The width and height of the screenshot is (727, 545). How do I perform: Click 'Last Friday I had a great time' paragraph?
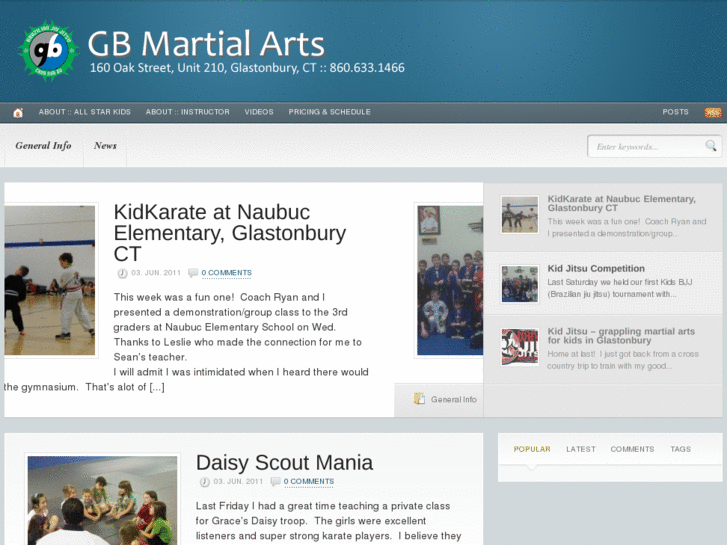328,521
